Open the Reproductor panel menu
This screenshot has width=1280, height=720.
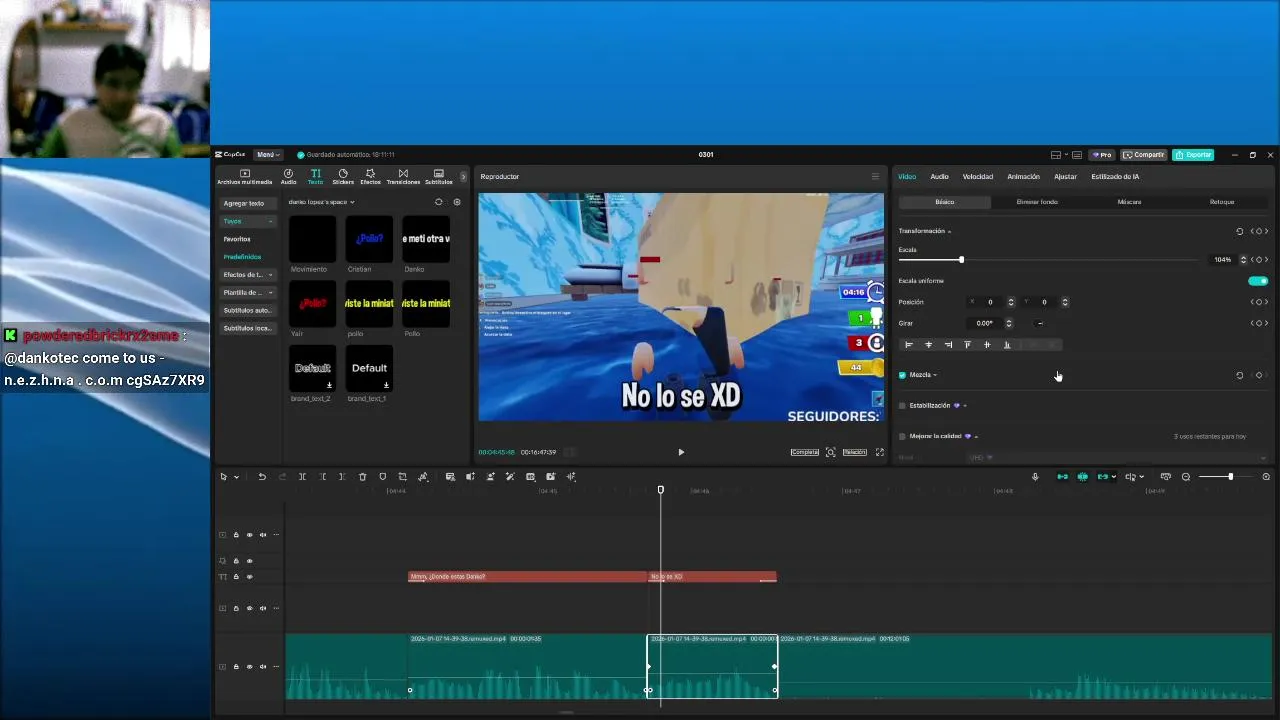(875, 177)
